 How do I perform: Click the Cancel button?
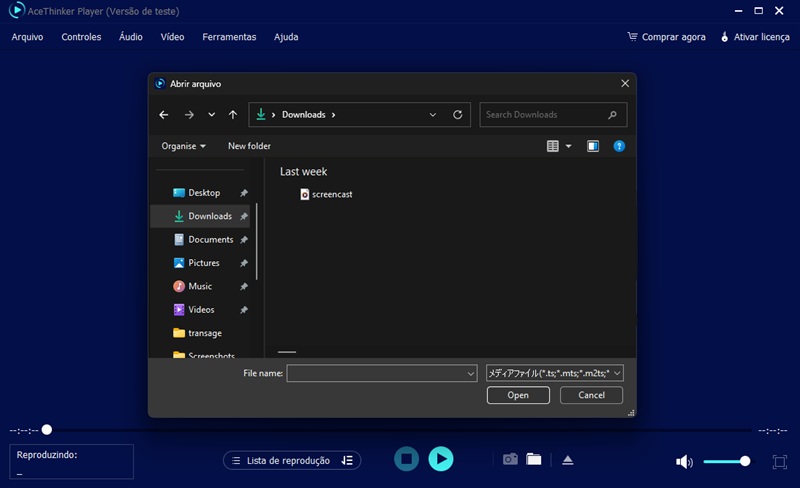click(591, 395)
